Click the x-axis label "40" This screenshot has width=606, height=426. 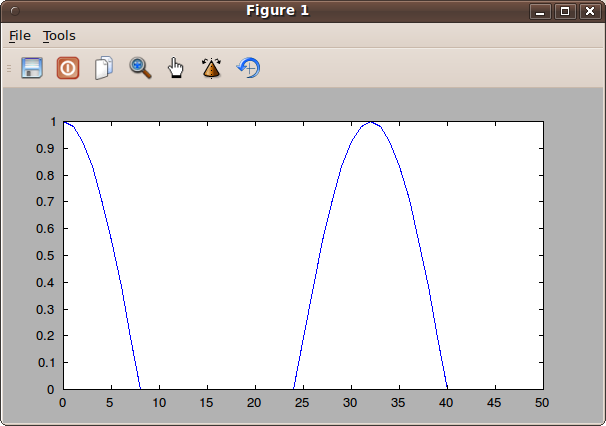[x=446, y=403]
